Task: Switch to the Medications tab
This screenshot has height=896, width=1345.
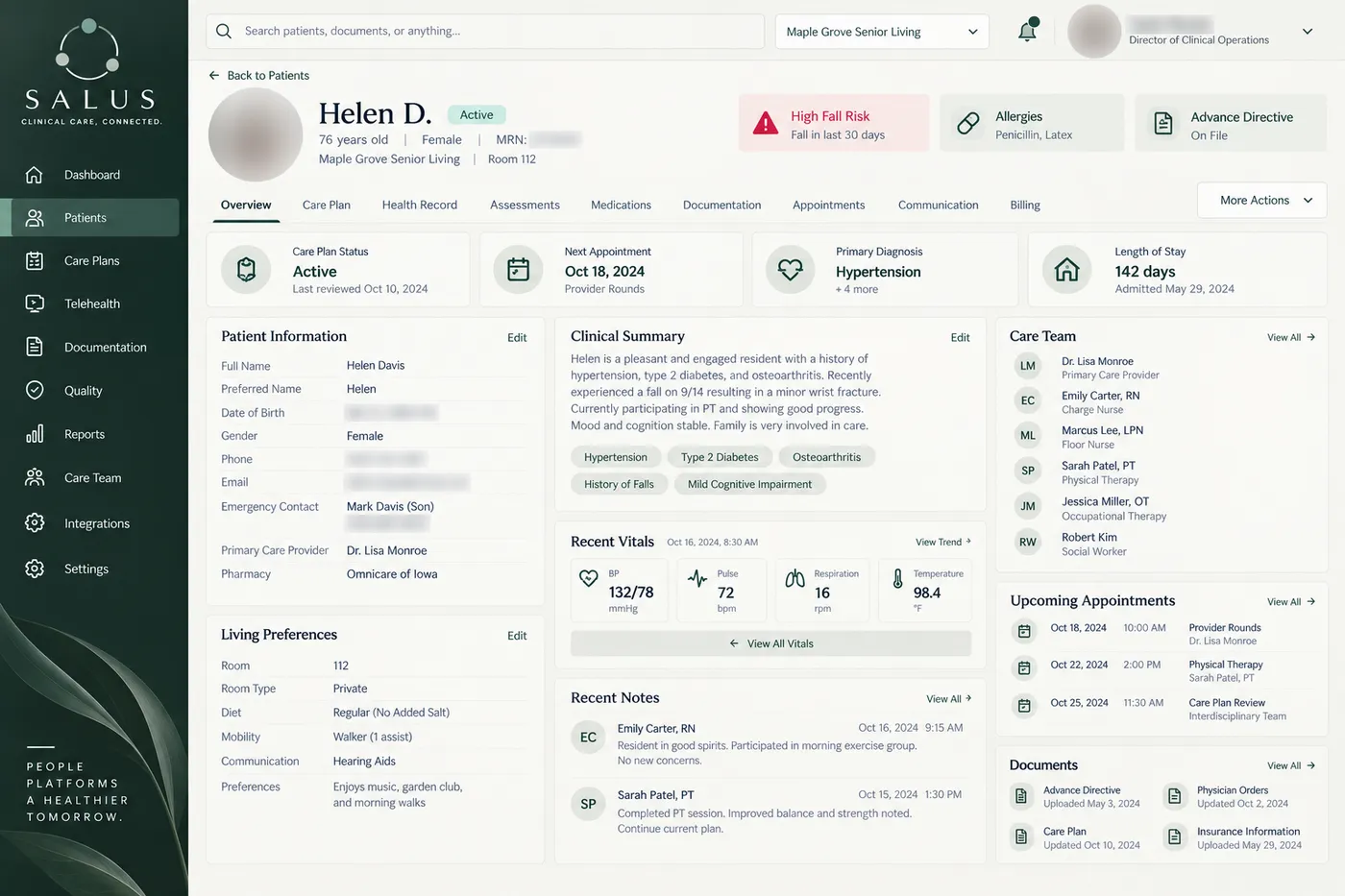Action: coord(621,205)
